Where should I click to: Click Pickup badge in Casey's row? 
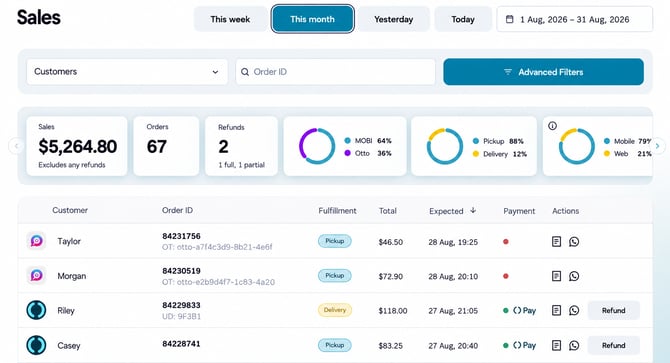335,345
